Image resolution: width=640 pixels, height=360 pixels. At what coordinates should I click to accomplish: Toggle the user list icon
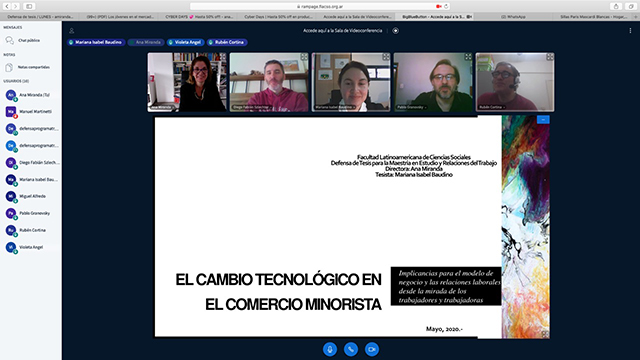[71, 31]
